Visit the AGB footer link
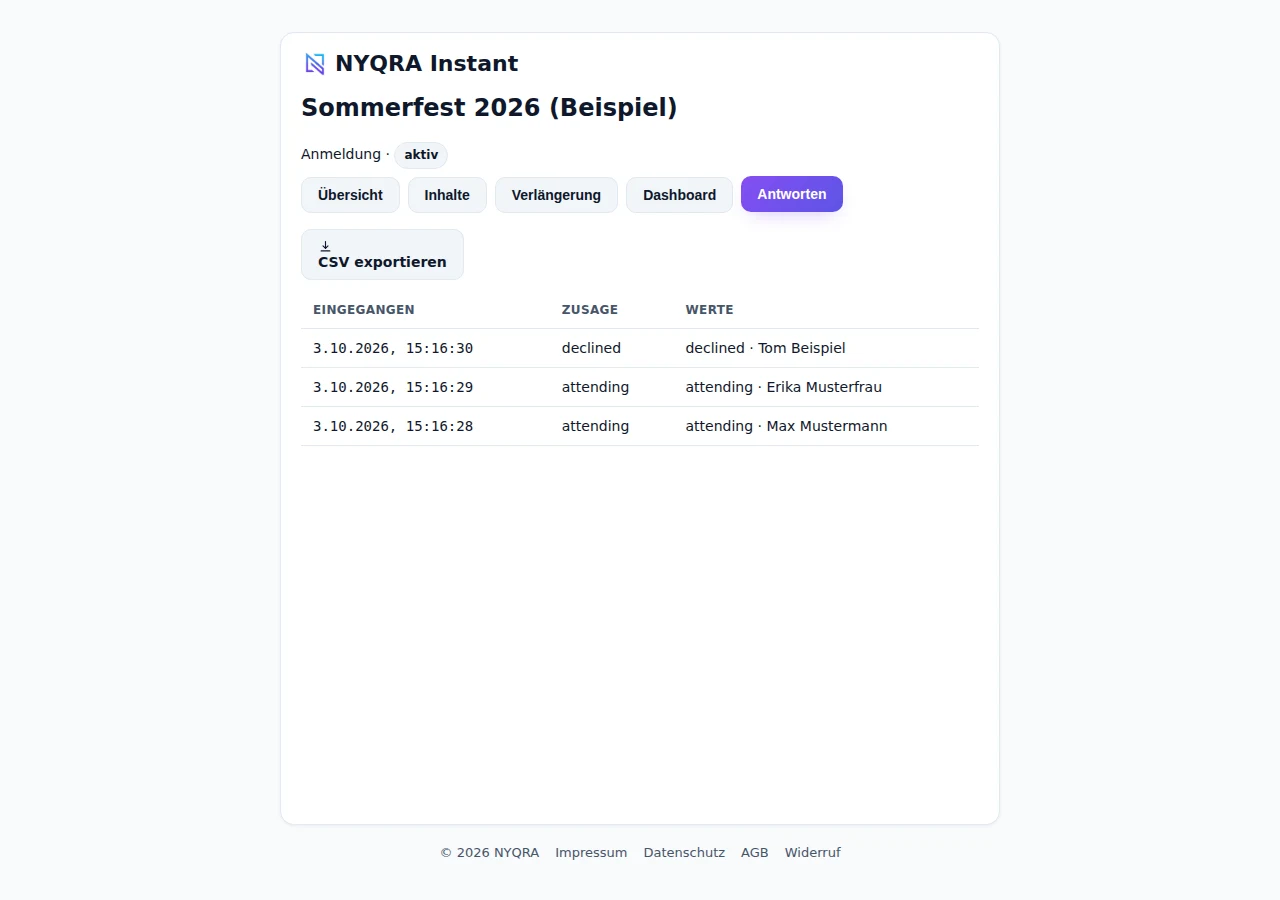The image size is (1280, 900). click(x=755, y=853)
